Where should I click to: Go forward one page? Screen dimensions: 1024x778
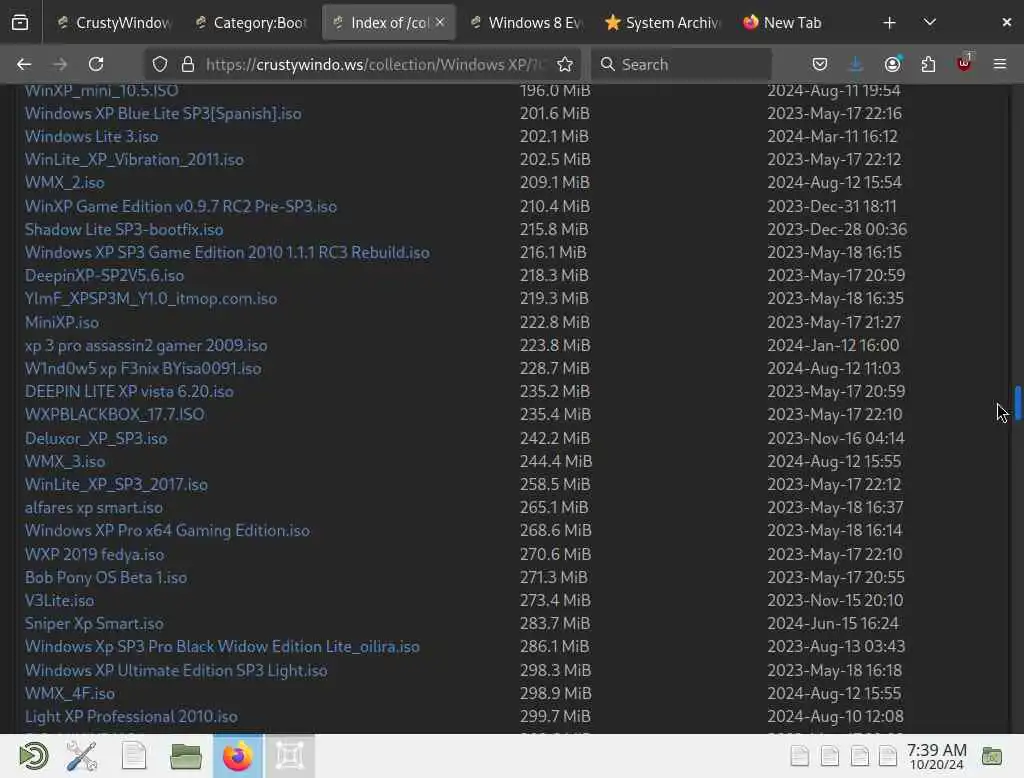click(60, 64)
